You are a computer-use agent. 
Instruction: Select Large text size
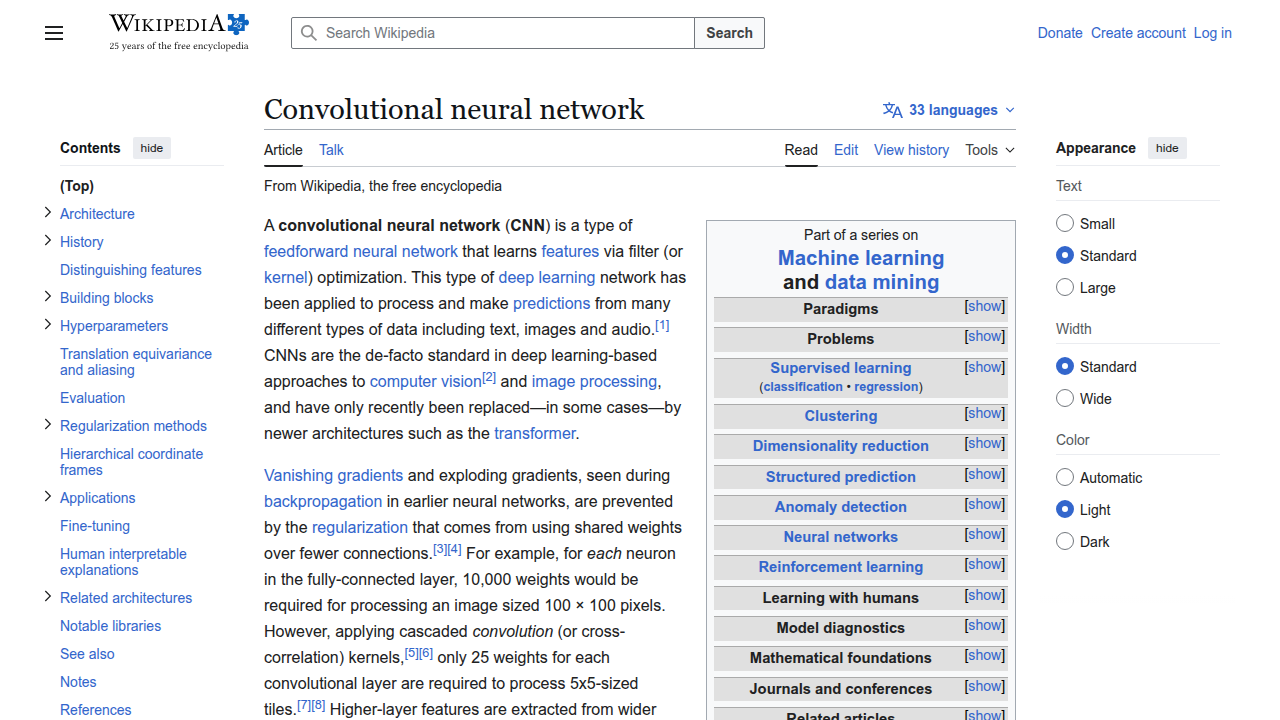click(1065, 288)
